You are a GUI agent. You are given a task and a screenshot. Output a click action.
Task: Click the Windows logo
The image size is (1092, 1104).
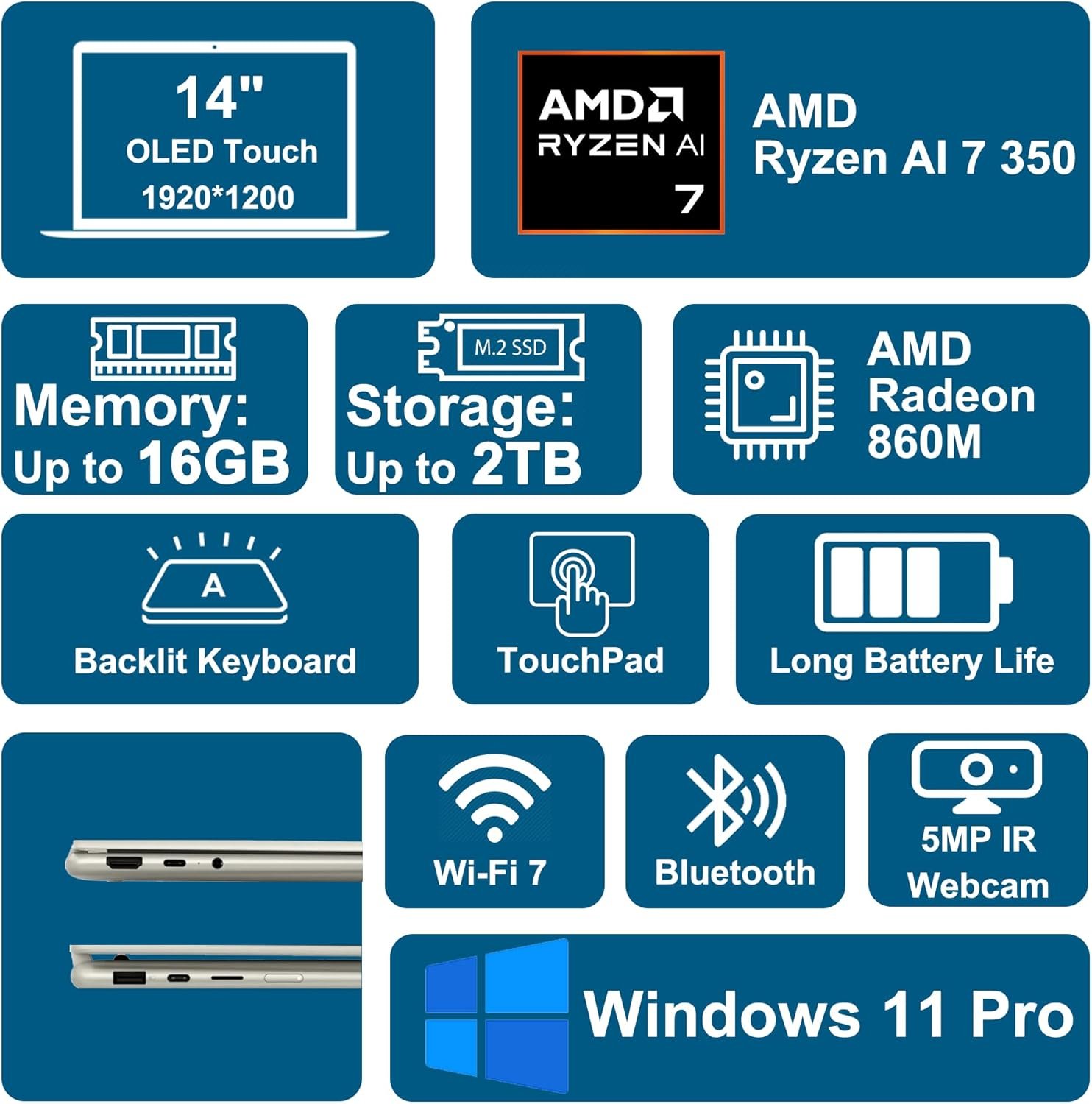497,1016
